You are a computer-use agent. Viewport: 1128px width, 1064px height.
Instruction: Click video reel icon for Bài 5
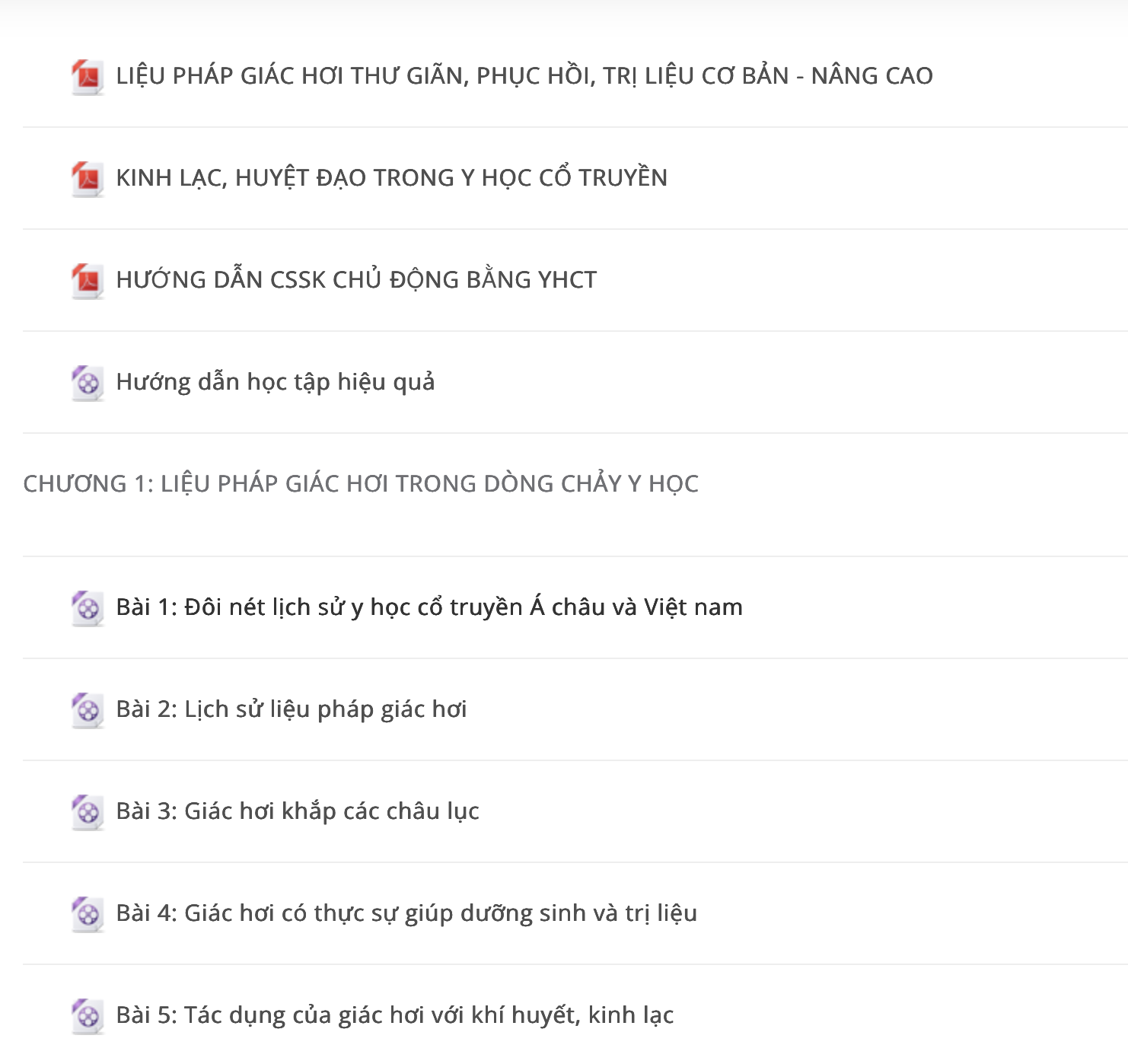(x=88, y=1016)
